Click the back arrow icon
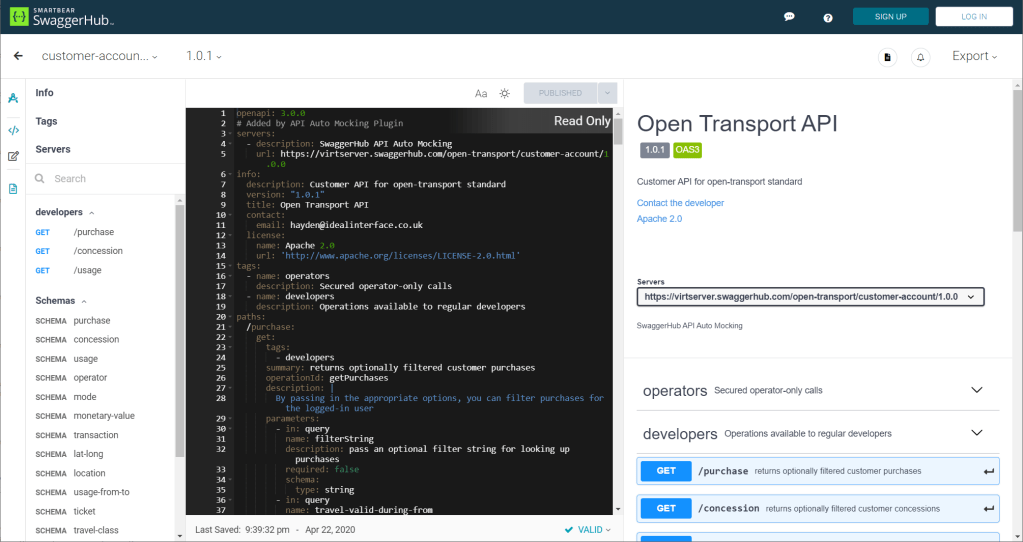1023x542 pixels. click(x=18, y=56)
